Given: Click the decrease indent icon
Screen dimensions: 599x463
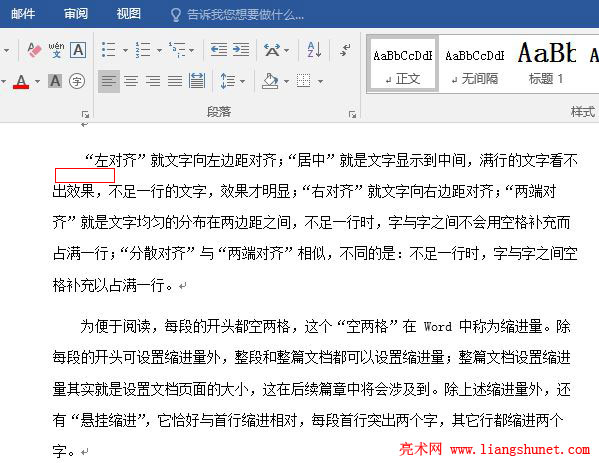Looking at the screenshot, I should 219,50.
